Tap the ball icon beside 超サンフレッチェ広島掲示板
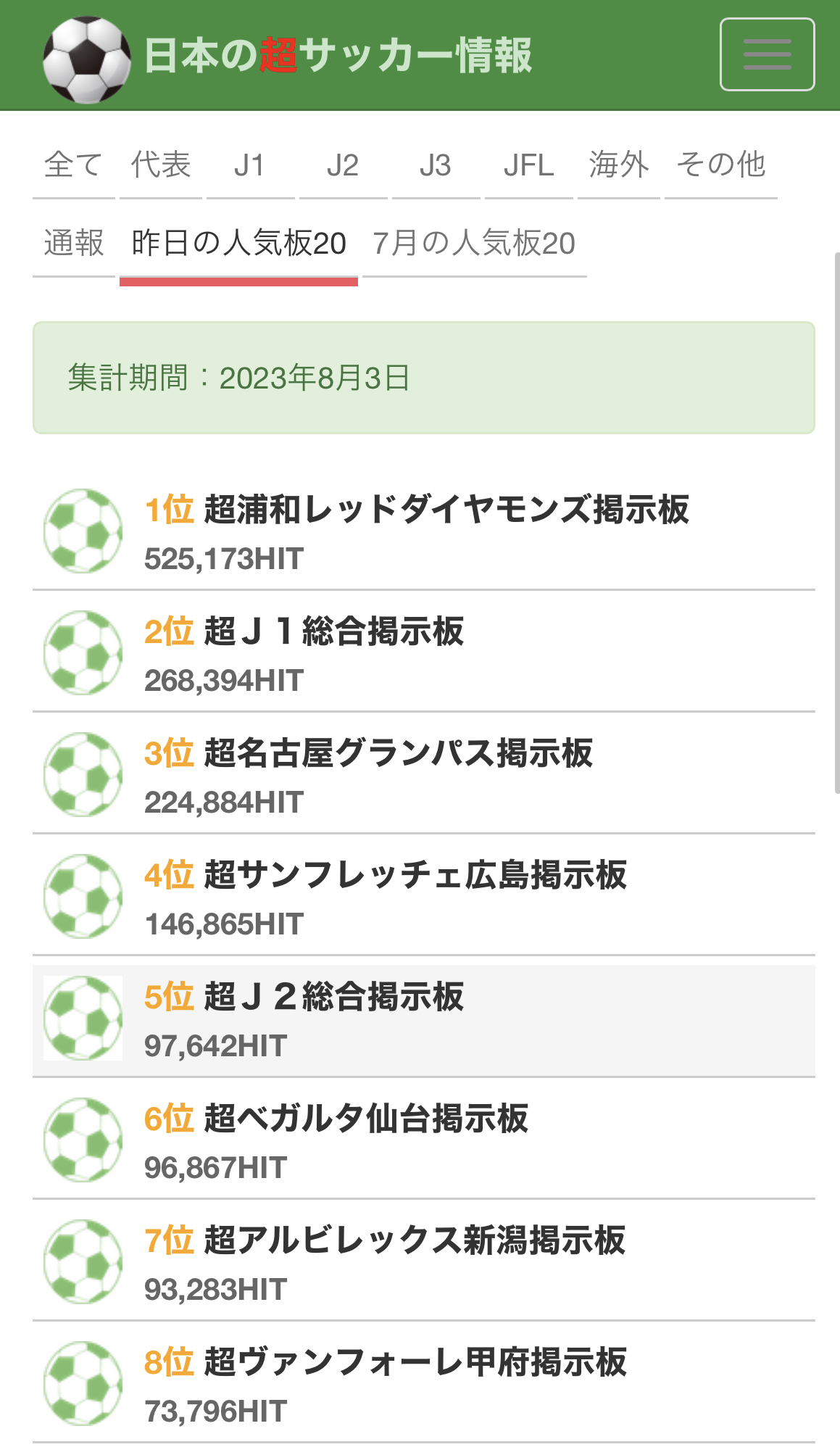Image resolution: width=840 pixels, height=1447 pixels. point(83,896)
